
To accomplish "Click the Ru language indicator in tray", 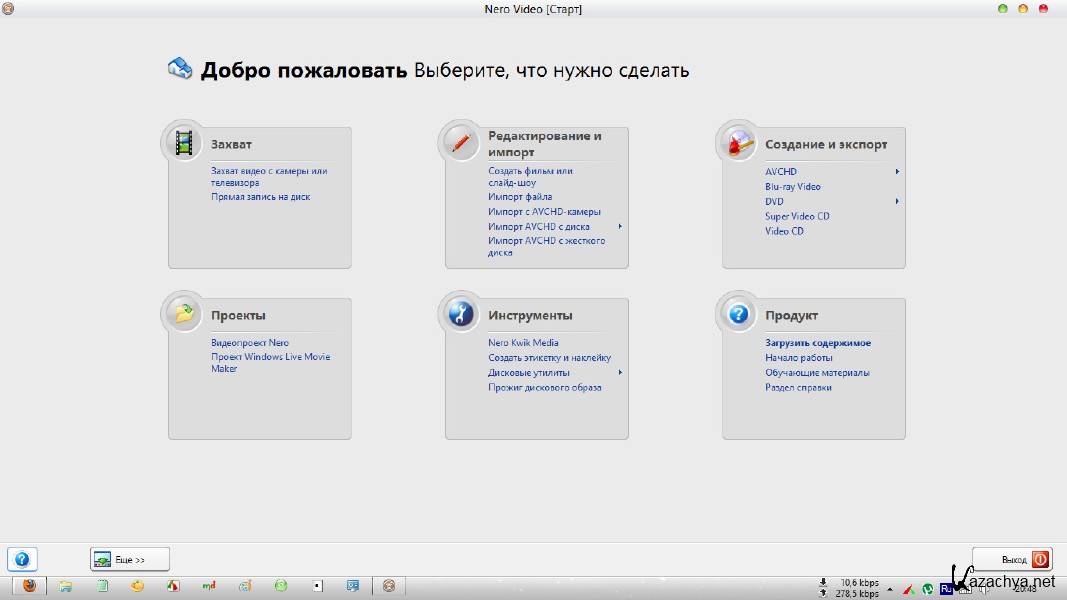I will click(946, 588).
